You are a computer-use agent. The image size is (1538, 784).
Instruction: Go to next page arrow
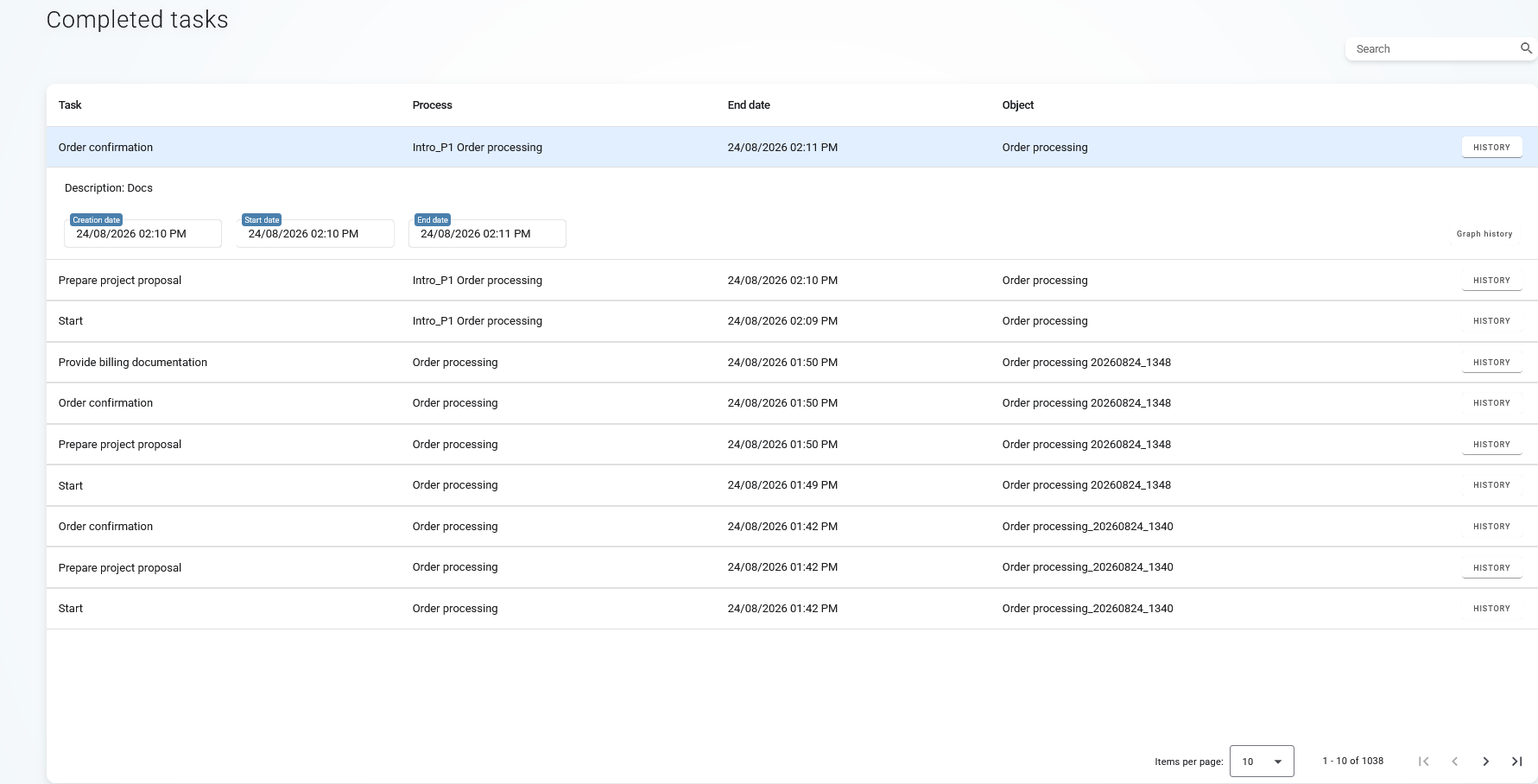(x=1485, y=761)
